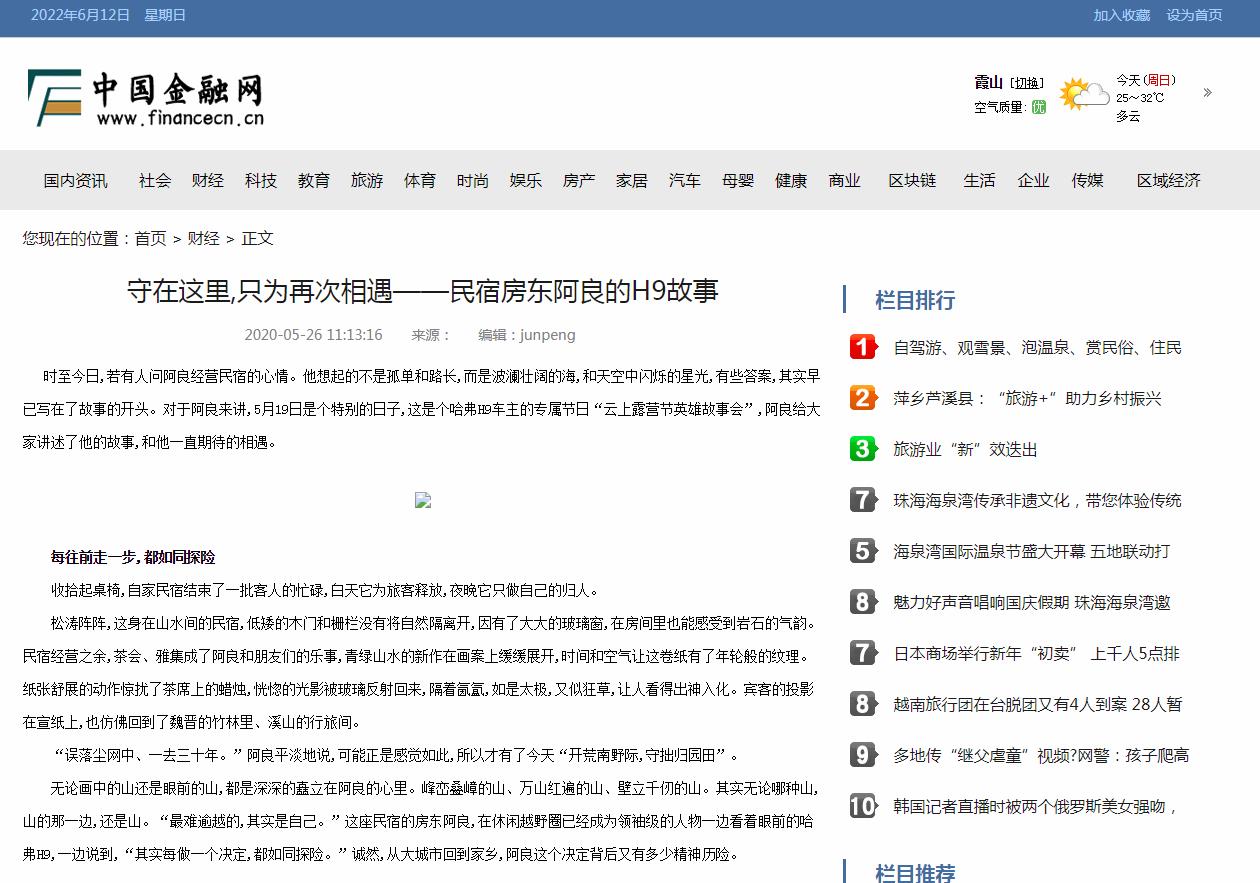Image resolution: width=1260 pixels, height=883 pixels.
Task: Click 编辑:junpeng byline
Action: pos(527,335)
